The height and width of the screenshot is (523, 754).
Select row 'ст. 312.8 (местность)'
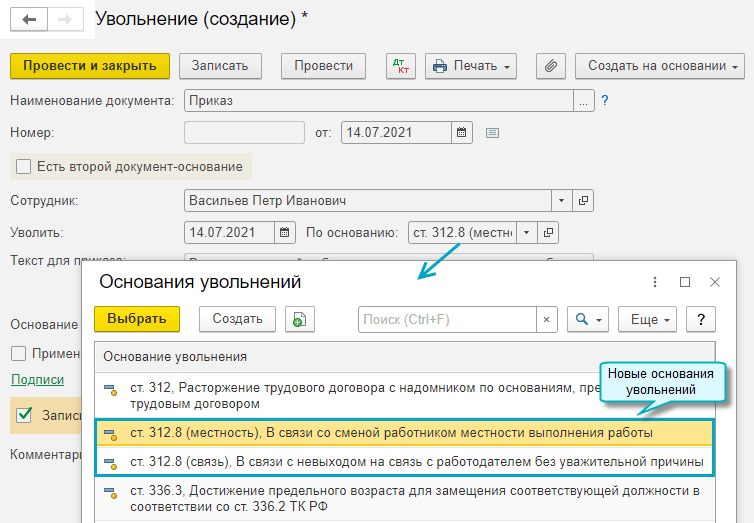(405, 433)
